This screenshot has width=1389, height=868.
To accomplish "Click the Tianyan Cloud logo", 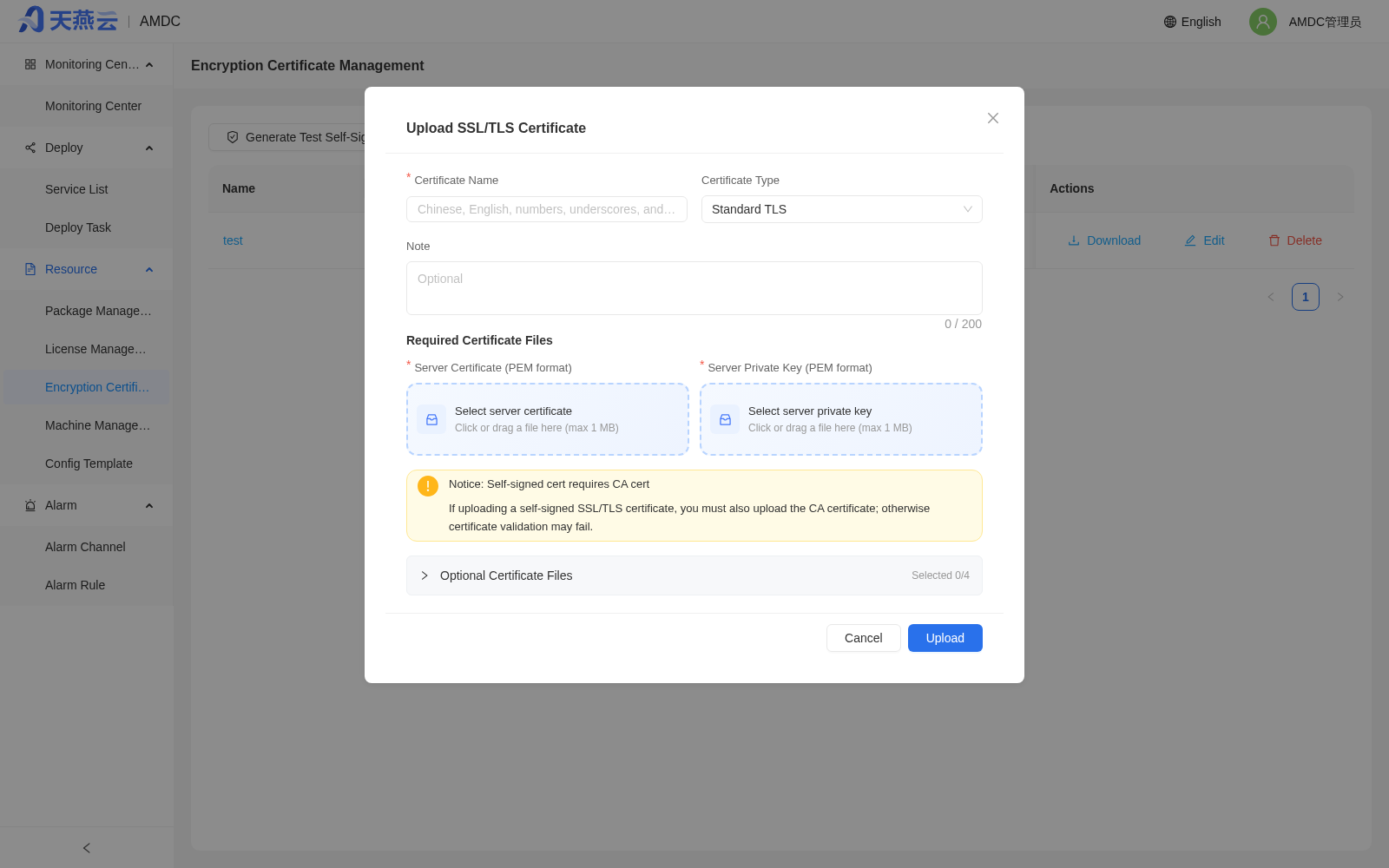I will pyautogui.click(x=68, y=20).
